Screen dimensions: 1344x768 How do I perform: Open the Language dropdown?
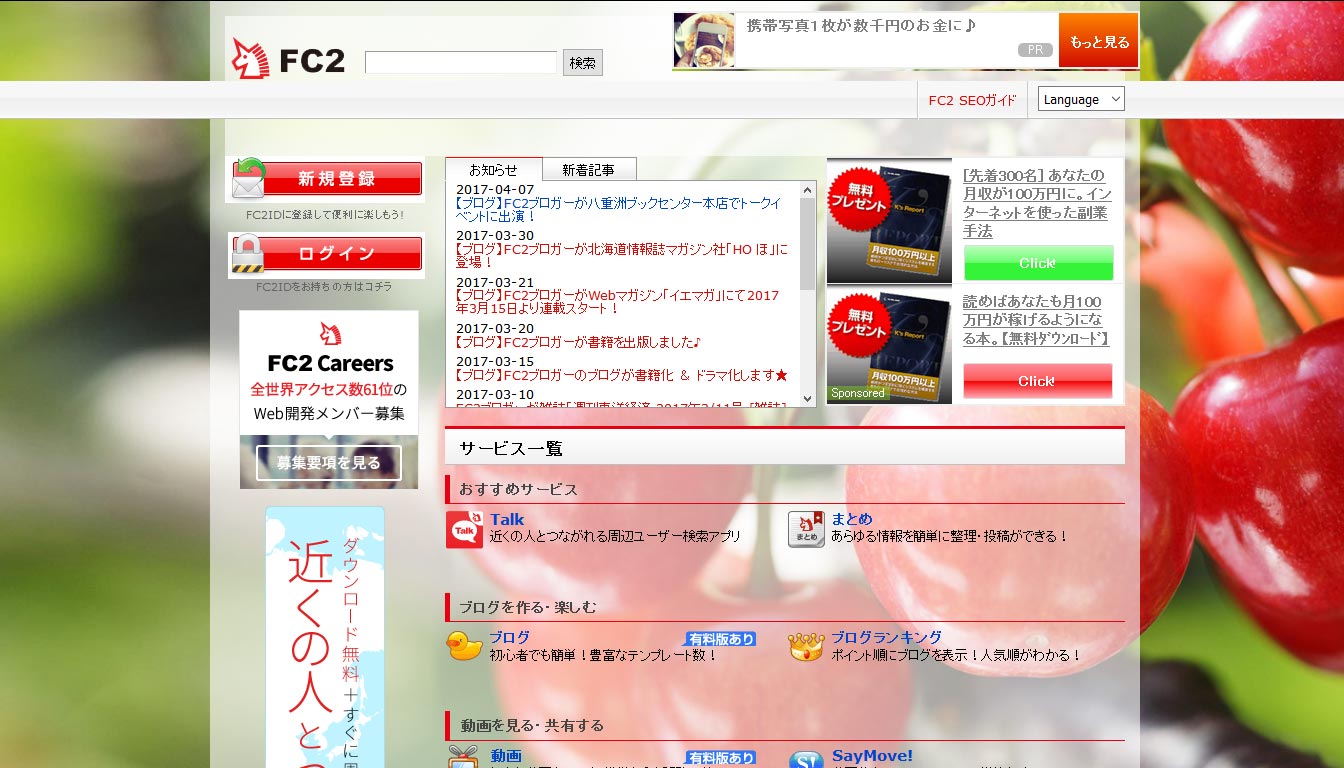(x=1081, y=99)
